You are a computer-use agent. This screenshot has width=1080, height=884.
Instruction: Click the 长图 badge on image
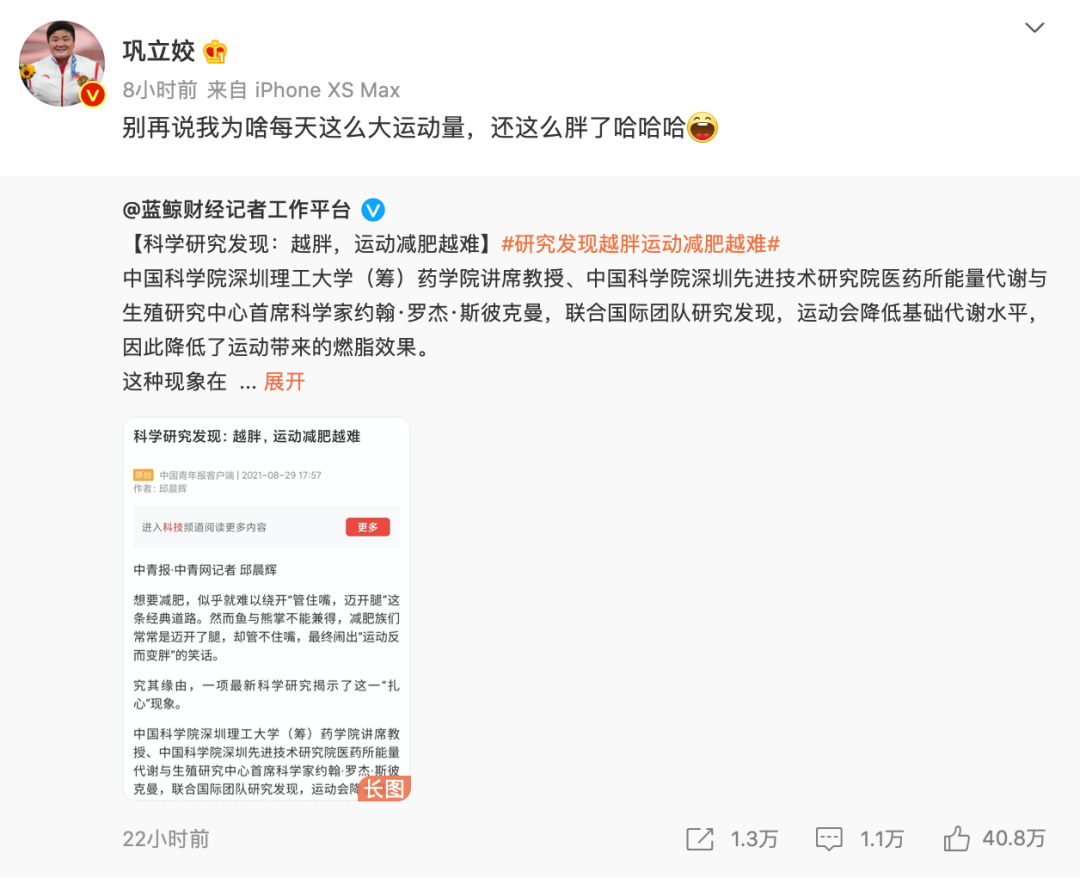[384, 788]
